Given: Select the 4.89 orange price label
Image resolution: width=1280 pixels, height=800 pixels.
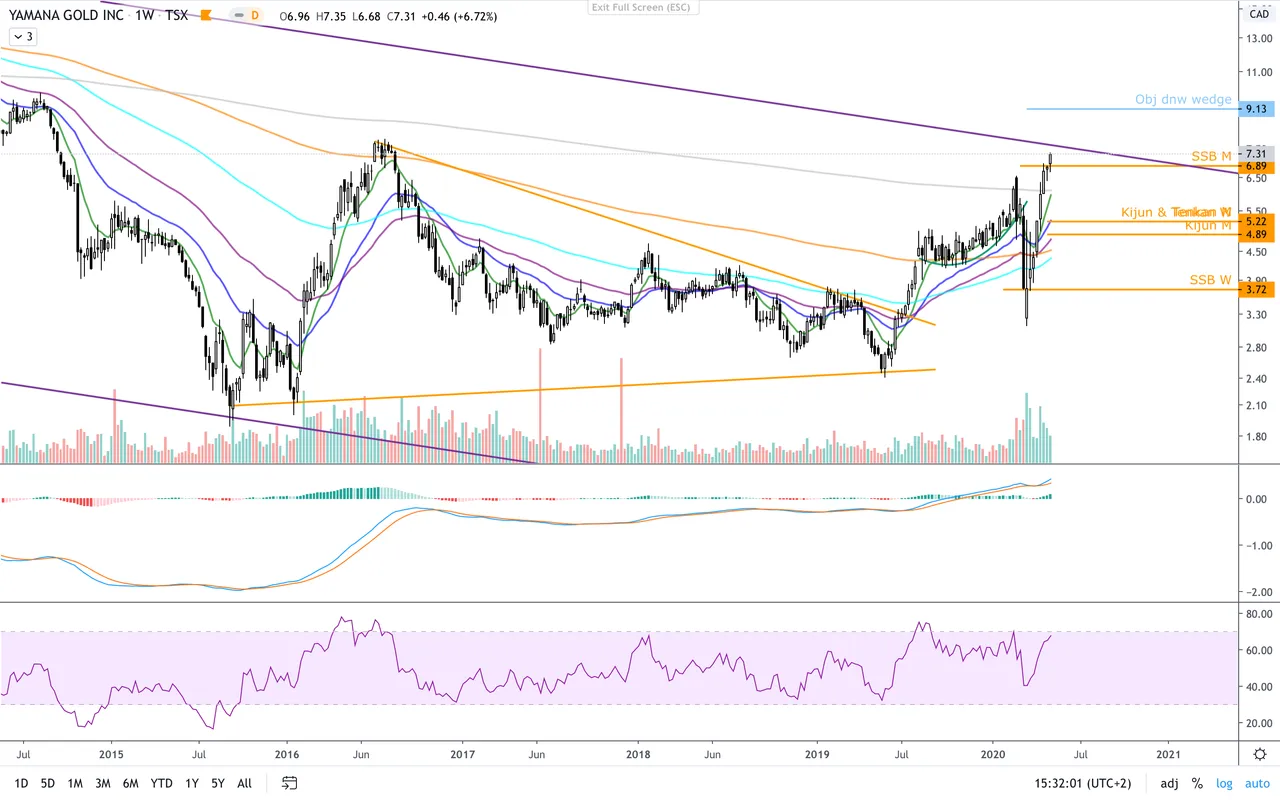Looking at the screenshot, I should [x=1256, y=234].
